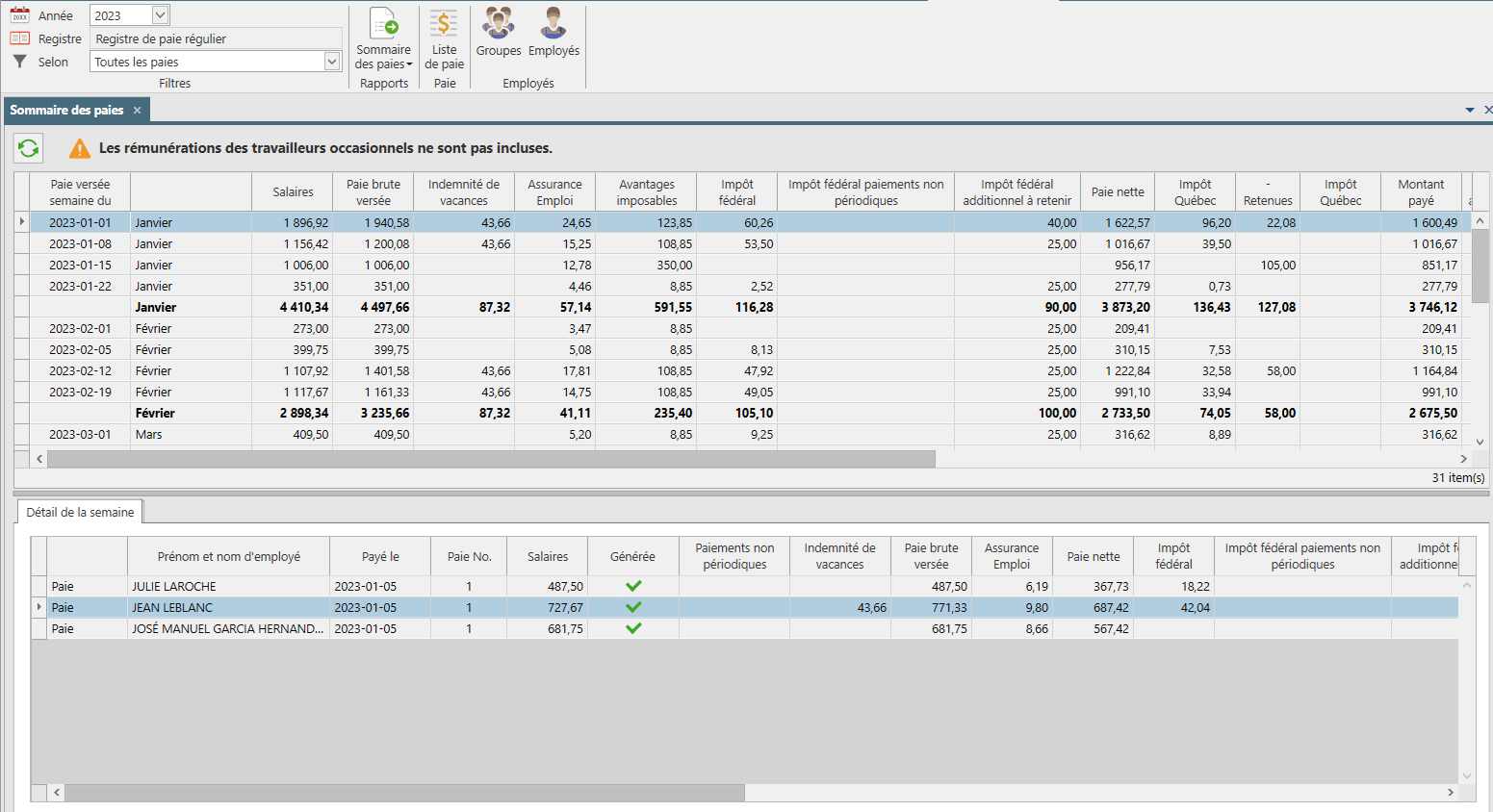Click Générée checkmark for JULIE LAROCHE
This screenshot has height=812, width=1493.
[633, 586]
